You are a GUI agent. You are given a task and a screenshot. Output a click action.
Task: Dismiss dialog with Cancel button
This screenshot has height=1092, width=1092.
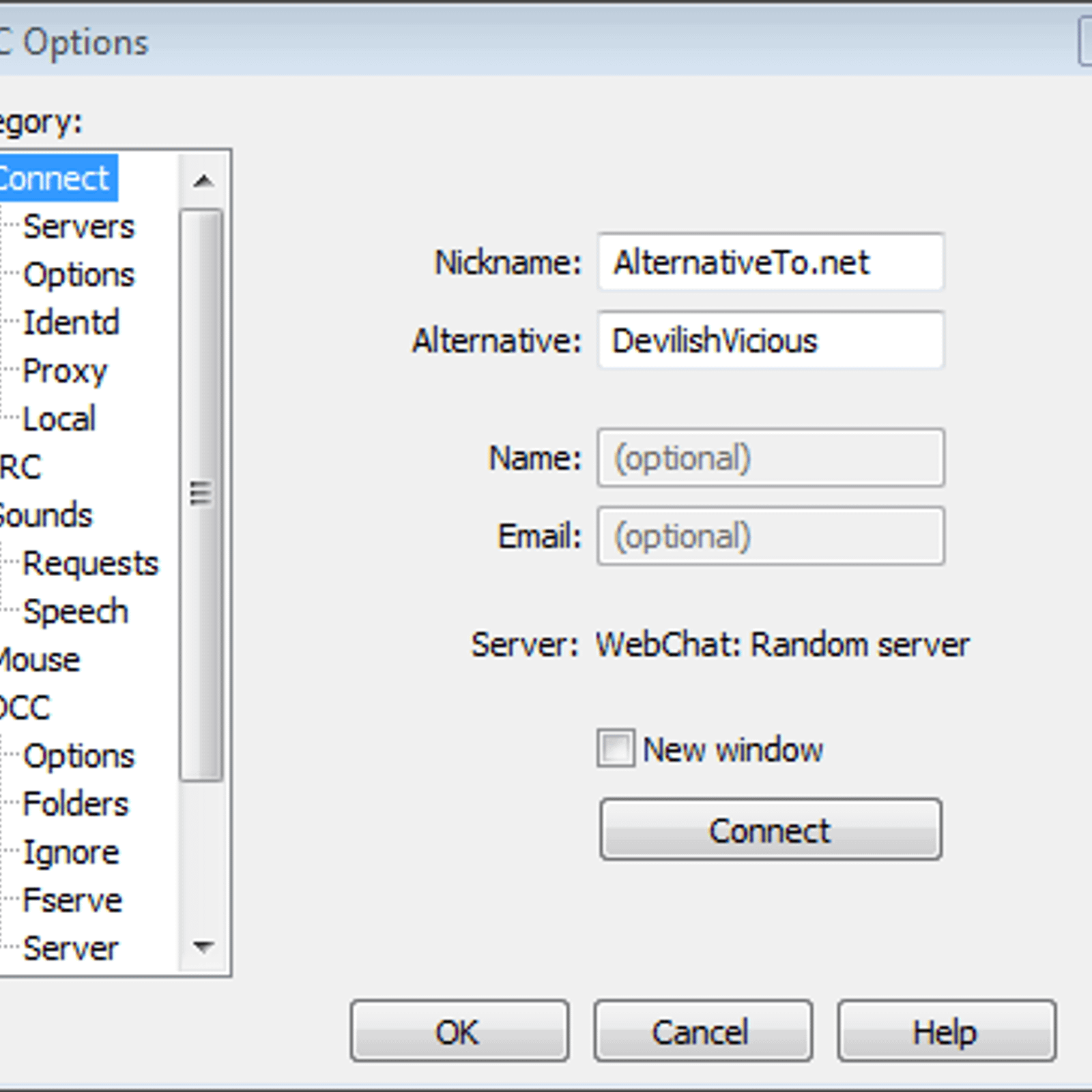click(x=702, y=1031)
